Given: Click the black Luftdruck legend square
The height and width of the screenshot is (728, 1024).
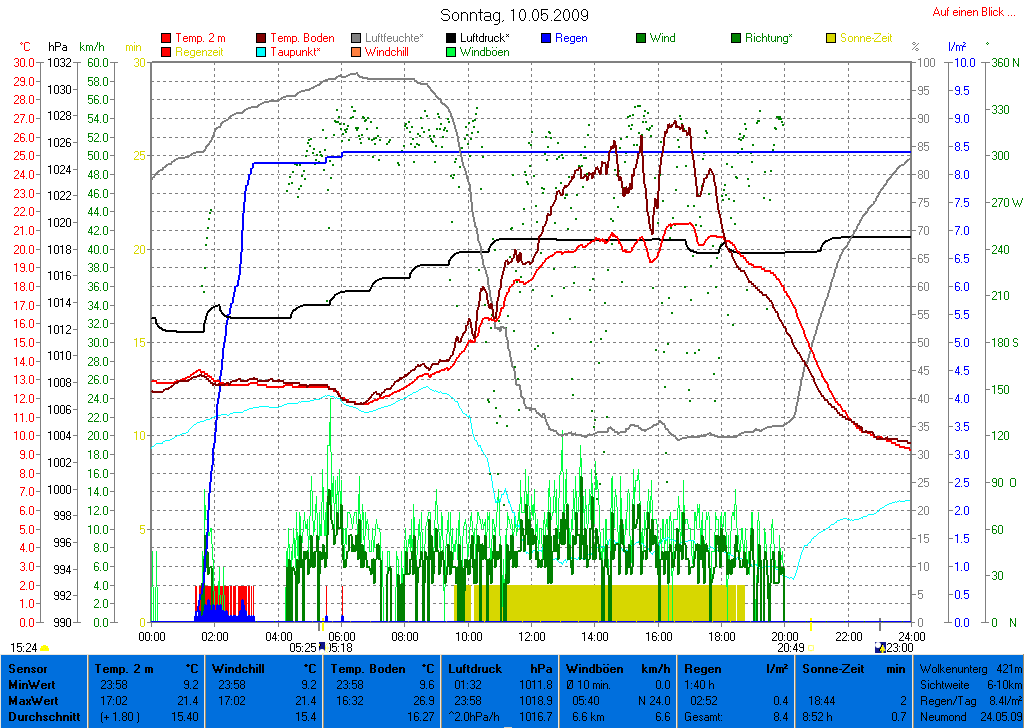Looking at the screenshot, I should click(451, 38).
